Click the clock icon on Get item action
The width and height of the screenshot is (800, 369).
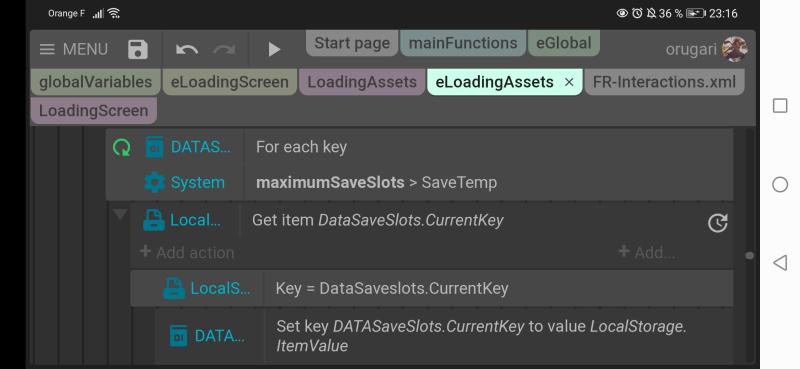tap(717, 223)
